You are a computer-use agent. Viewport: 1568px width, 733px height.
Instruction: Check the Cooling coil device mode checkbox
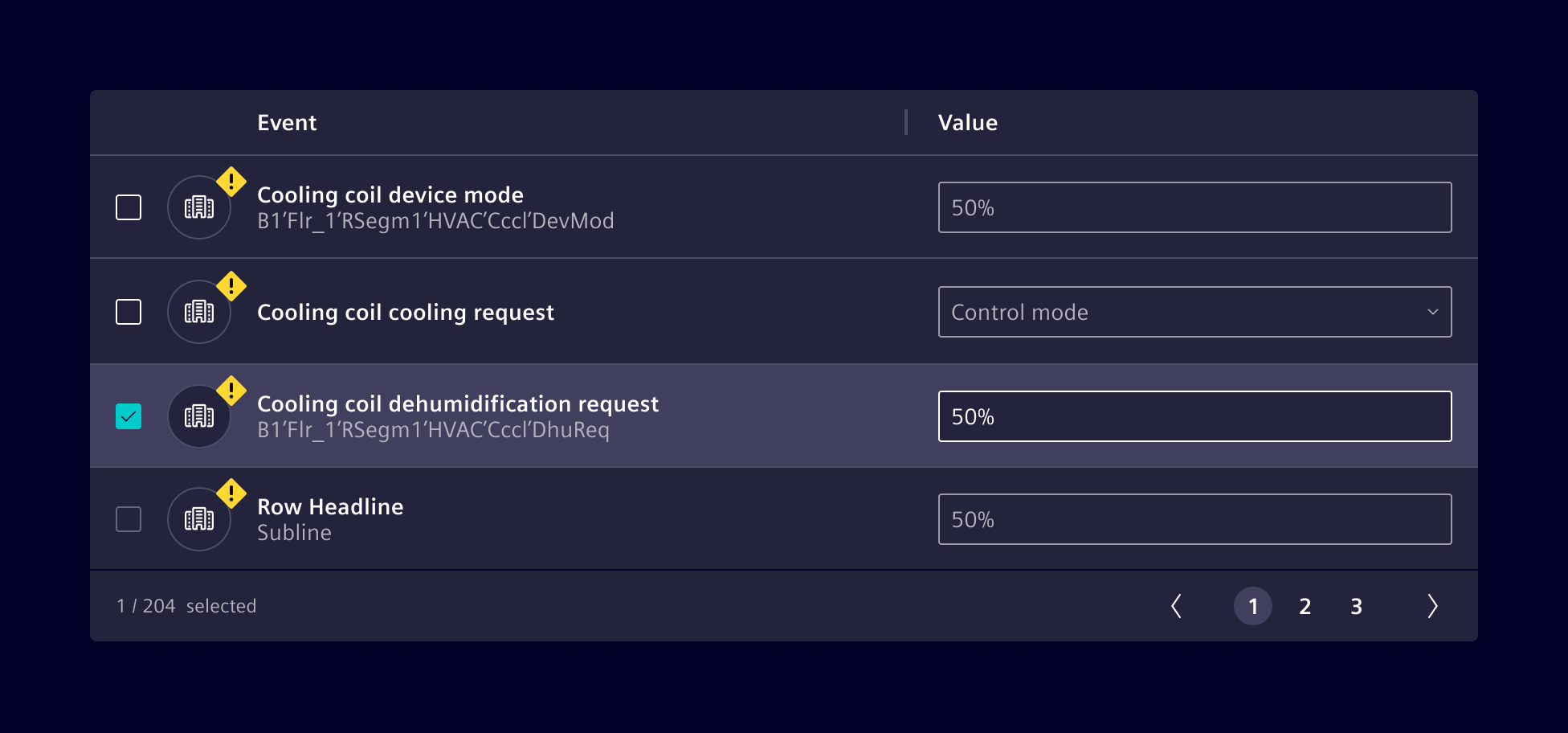point(129,207)
